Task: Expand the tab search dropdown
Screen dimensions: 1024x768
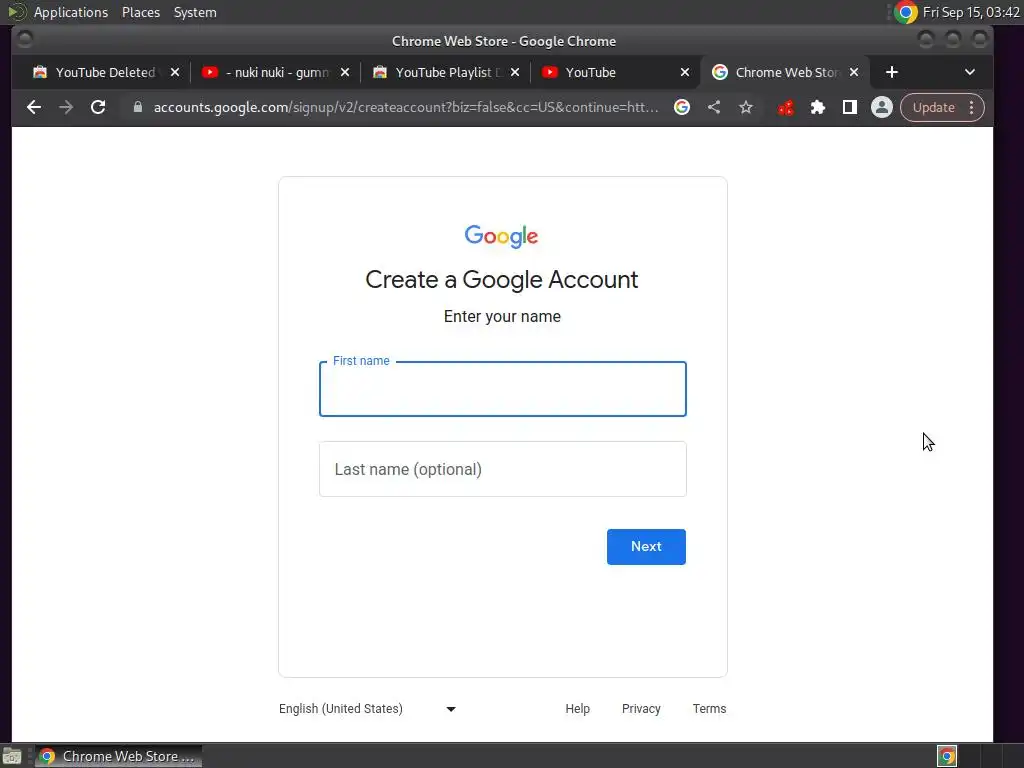Action: 970,72
